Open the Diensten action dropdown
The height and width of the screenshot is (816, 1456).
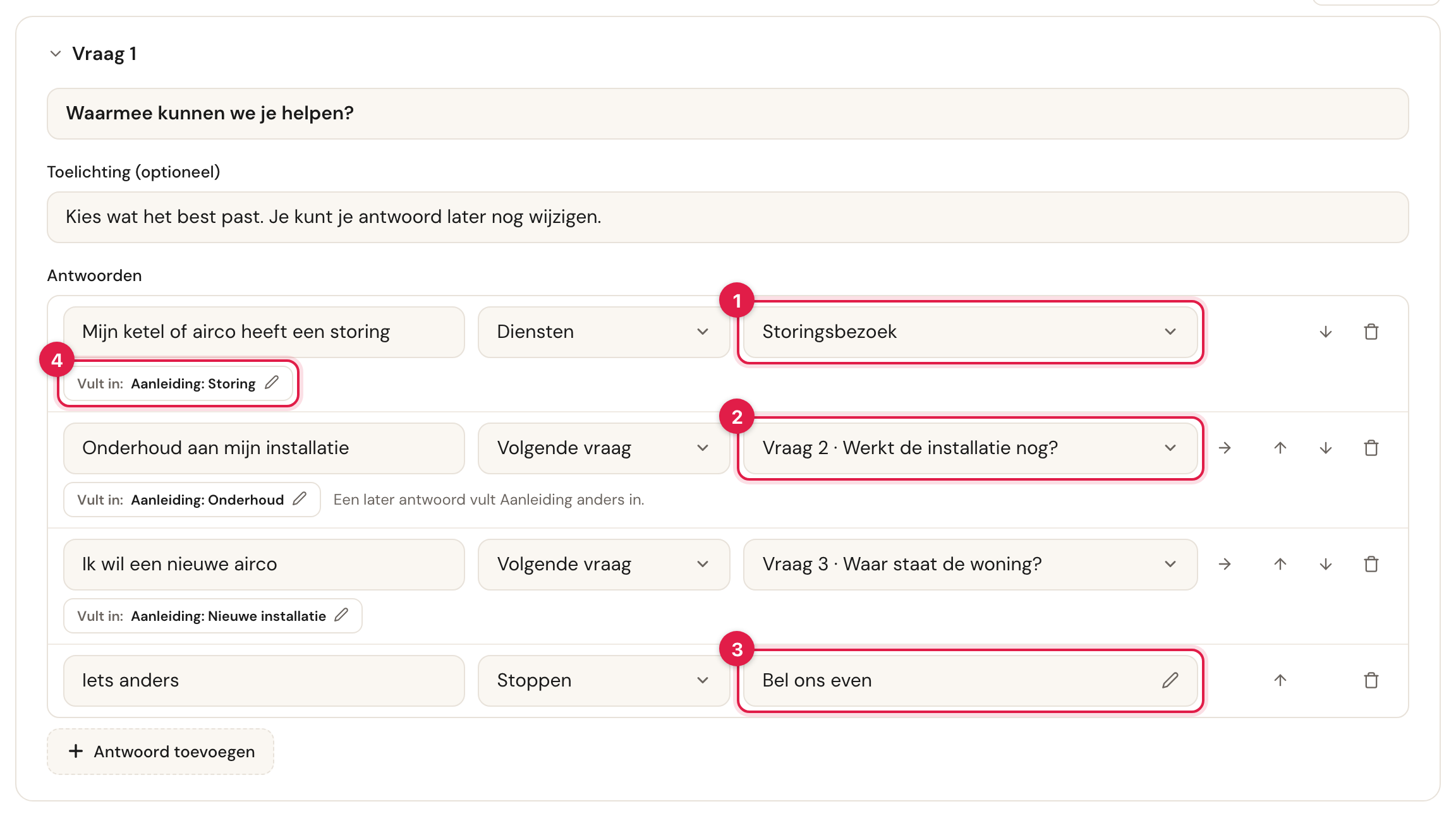604,332
